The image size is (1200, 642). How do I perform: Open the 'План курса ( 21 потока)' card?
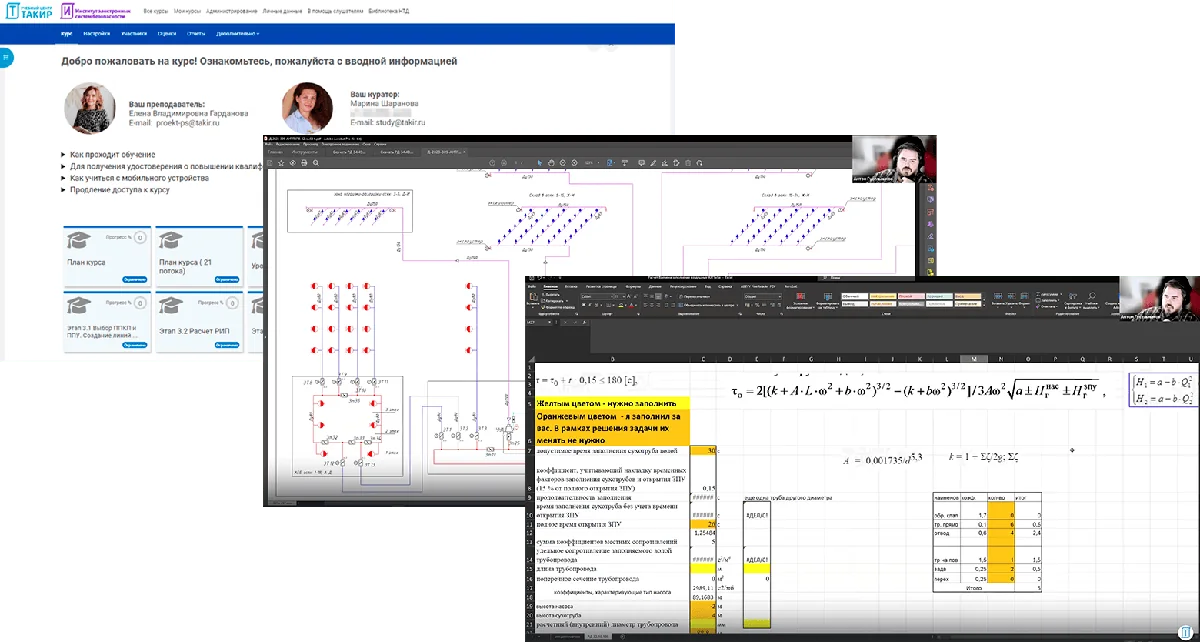(x=198, y=257)
